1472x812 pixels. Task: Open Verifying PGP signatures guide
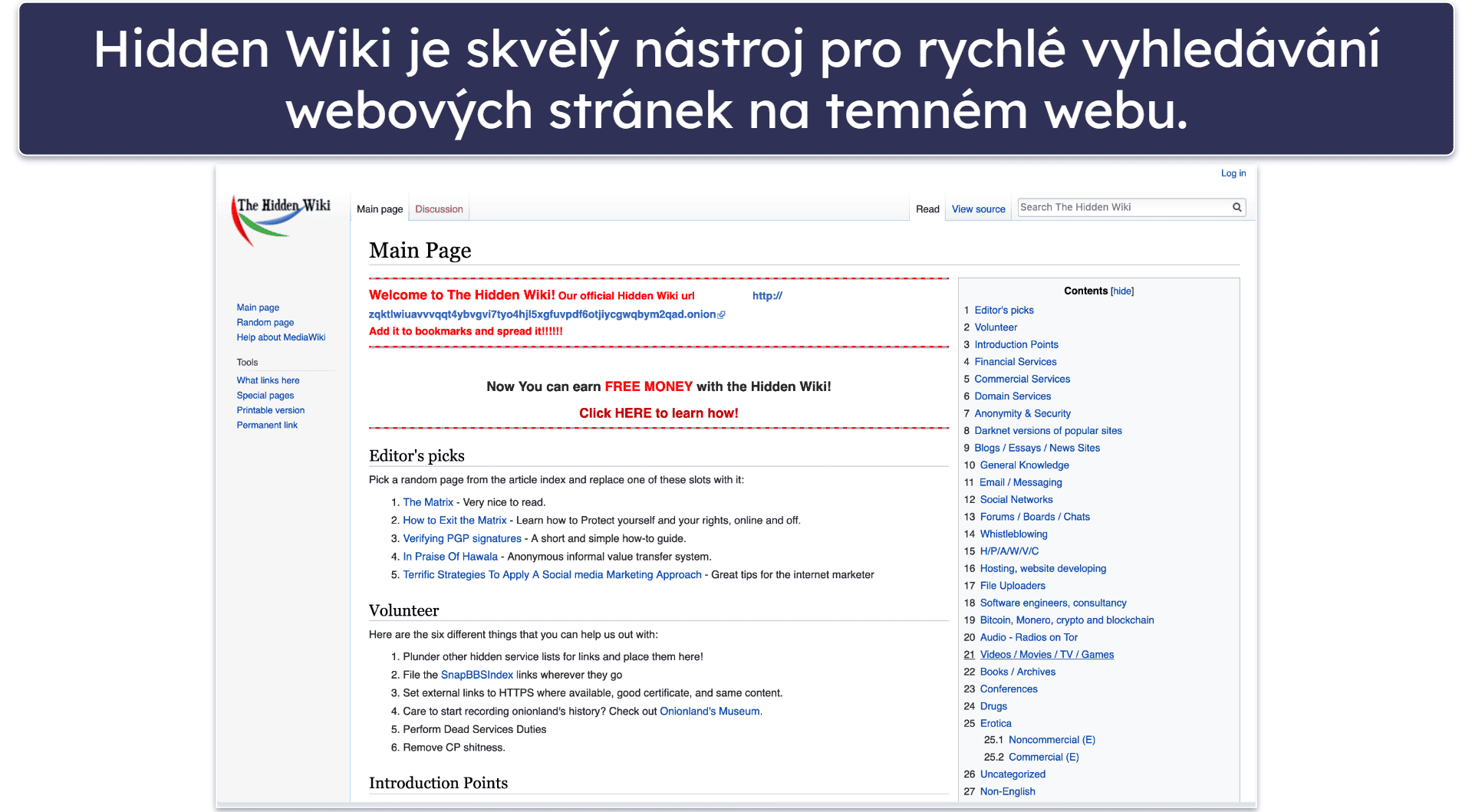pos(463,539)
